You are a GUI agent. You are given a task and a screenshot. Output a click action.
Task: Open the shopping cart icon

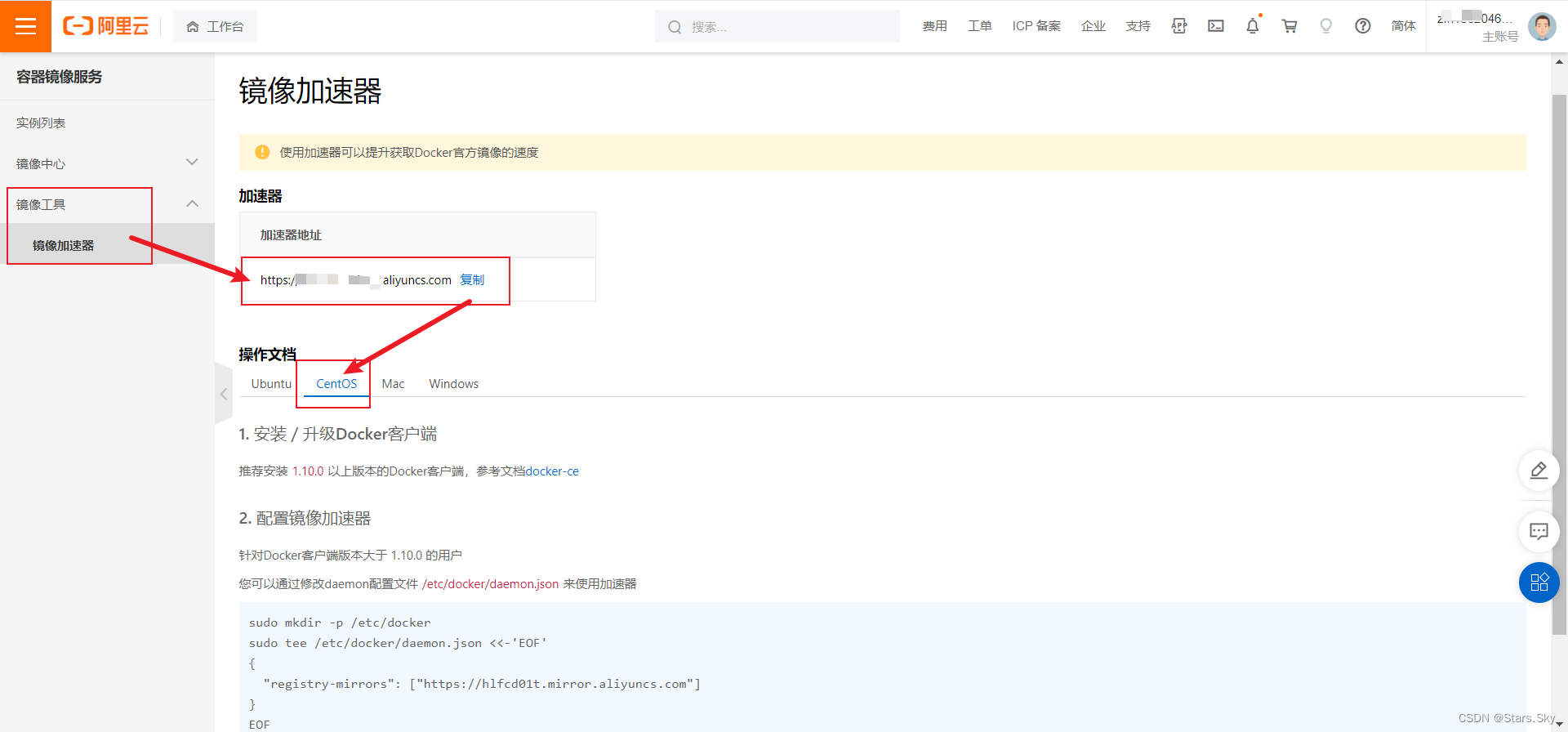click(x=1290, y=26)
